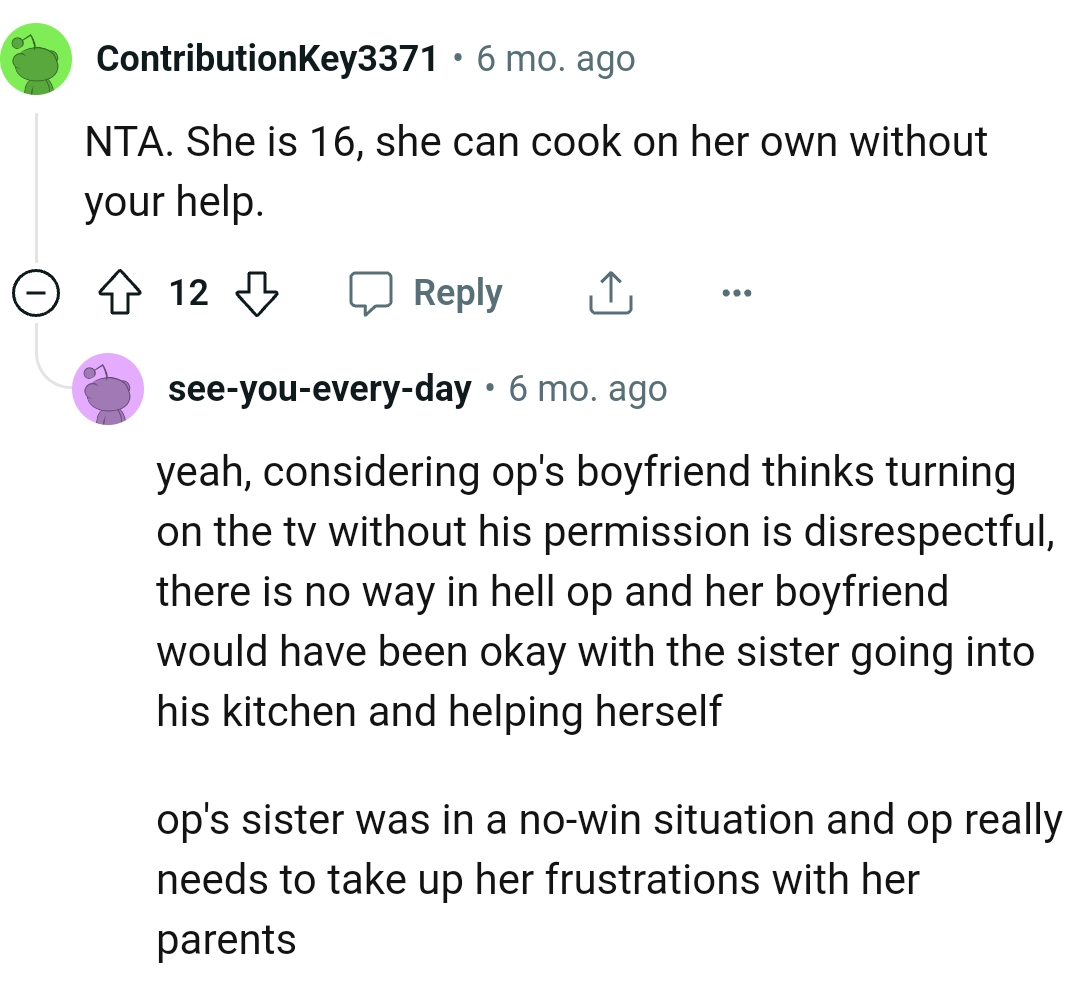Viewport: 1079px width, 997px height.
Task: Visit ContributionKey3371's profile via username
Action: point(267,60)
